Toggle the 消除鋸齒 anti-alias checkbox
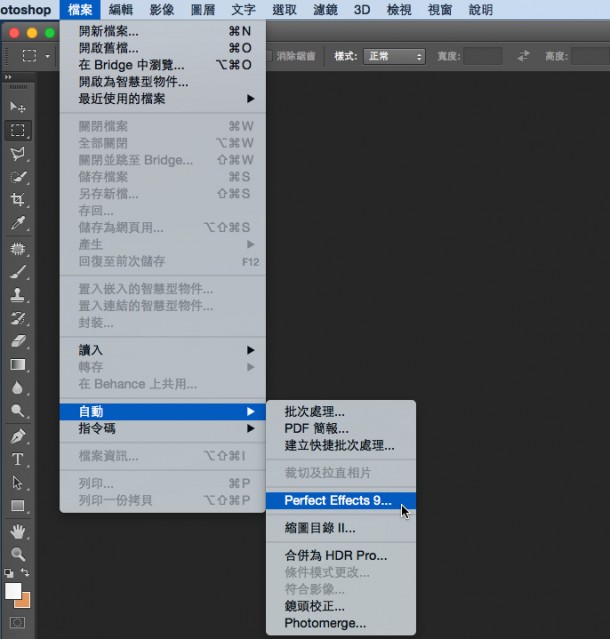 coord(271,56)
